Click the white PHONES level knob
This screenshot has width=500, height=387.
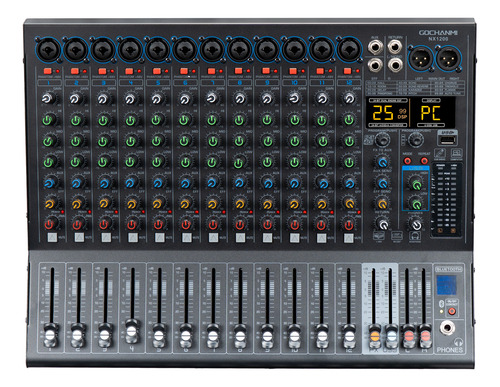(416, 224)
